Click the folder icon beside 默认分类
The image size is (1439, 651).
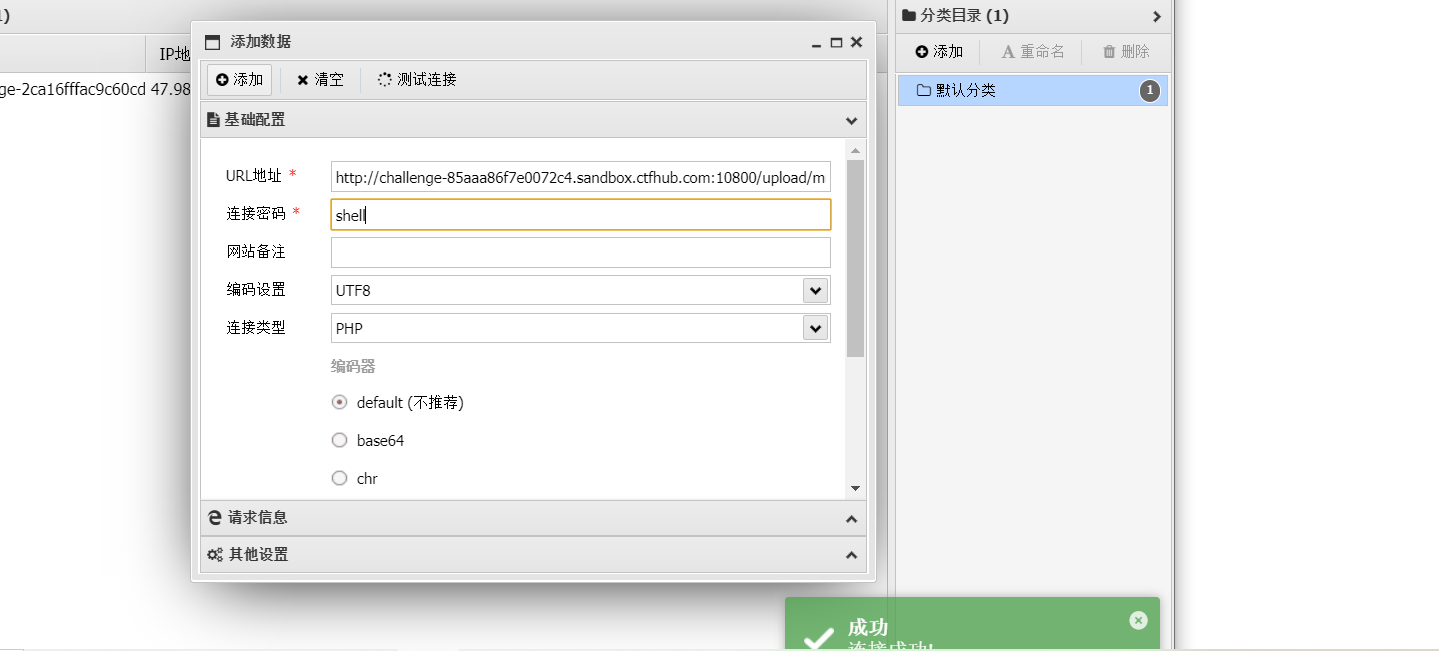[923, 90]
